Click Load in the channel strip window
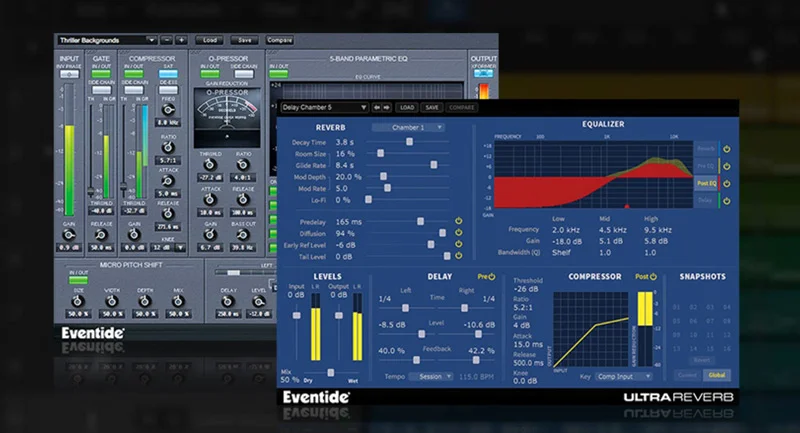Screen dimensions: 800x433 tap(210, 40)
